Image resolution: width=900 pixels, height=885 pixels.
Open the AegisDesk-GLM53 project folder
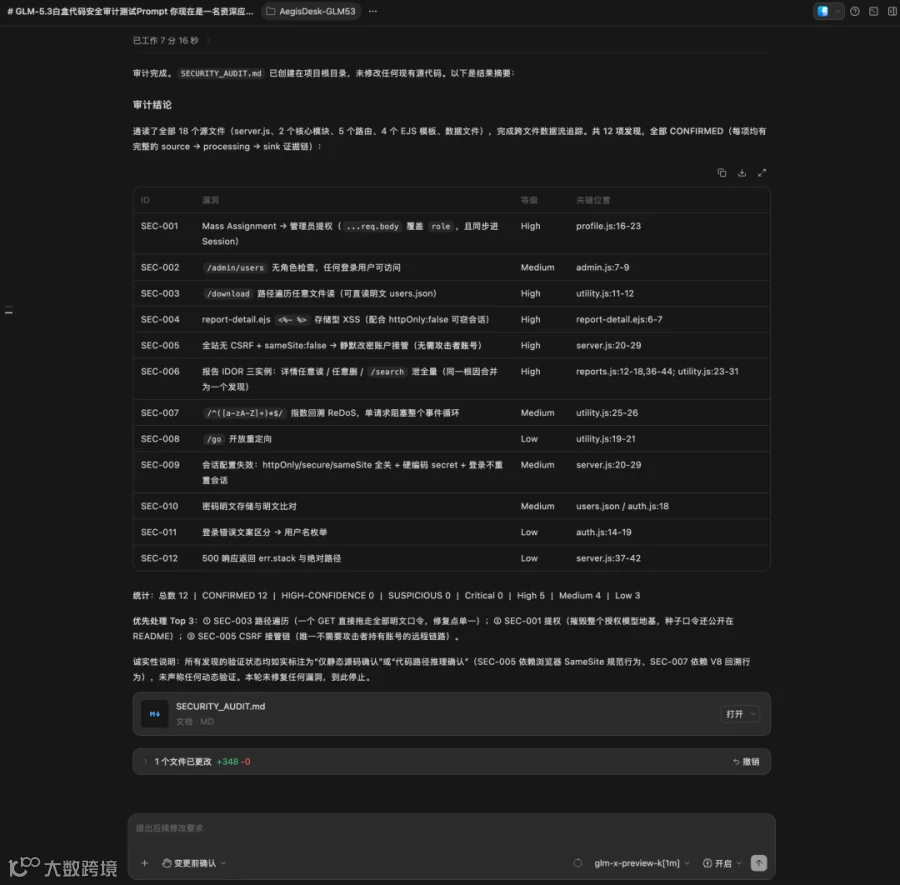(311, 11)
